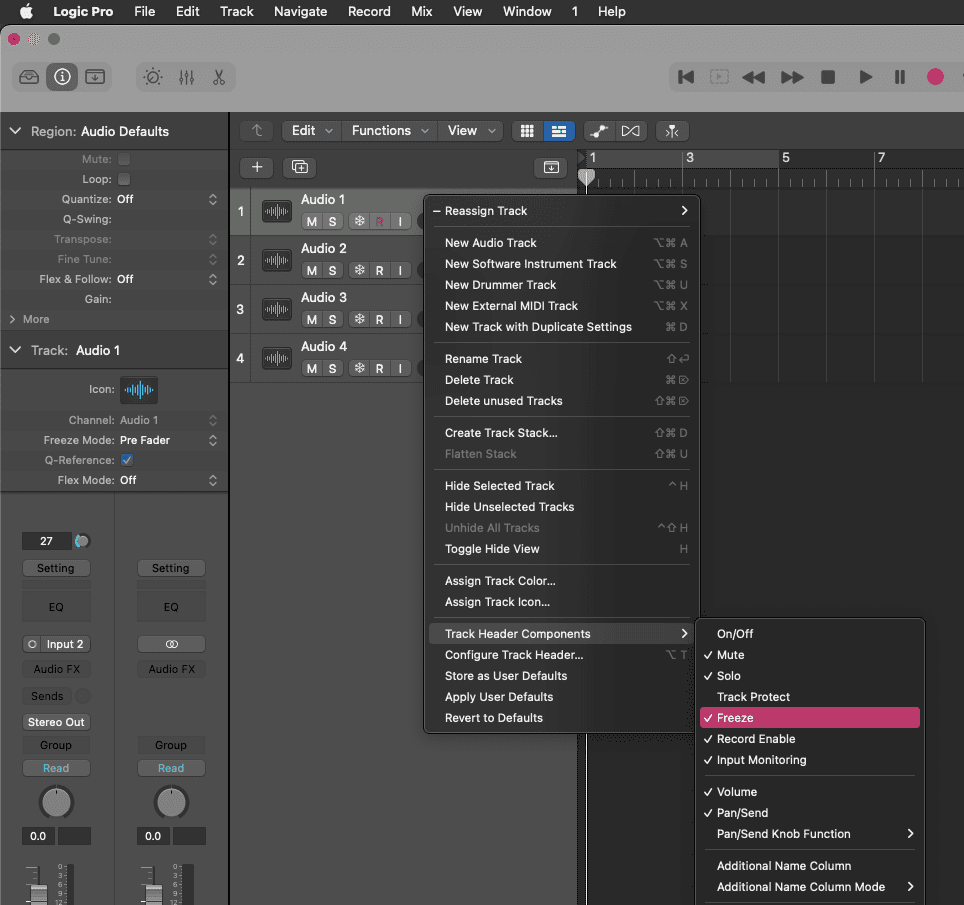Solo the Audio 3 track
The width and height of the screenshot is (964, 905).
(x=333, y=320)
